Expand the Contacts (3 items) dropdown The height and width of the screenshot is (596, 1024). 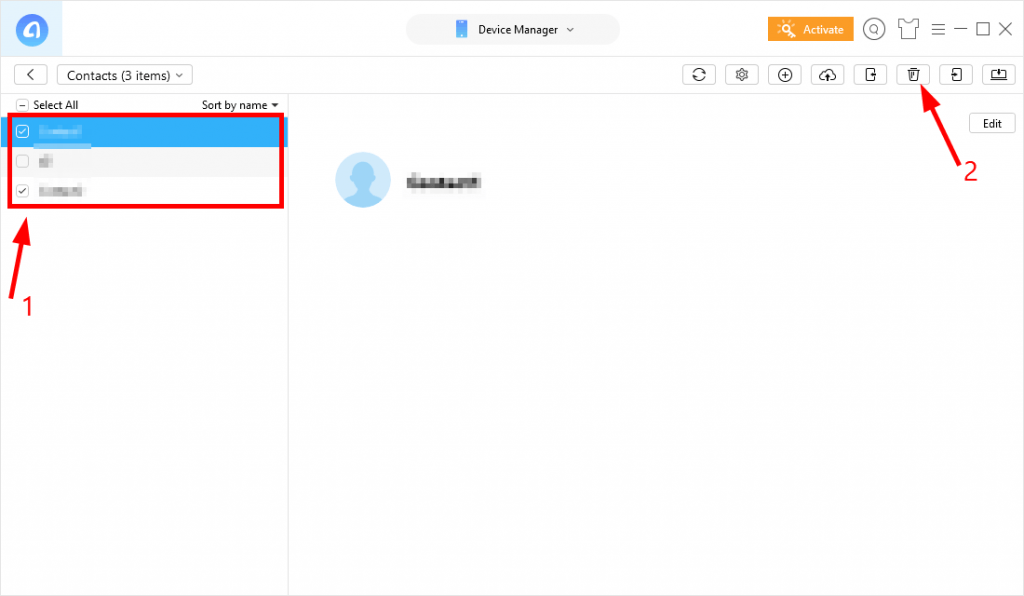[x=125, y=75]
